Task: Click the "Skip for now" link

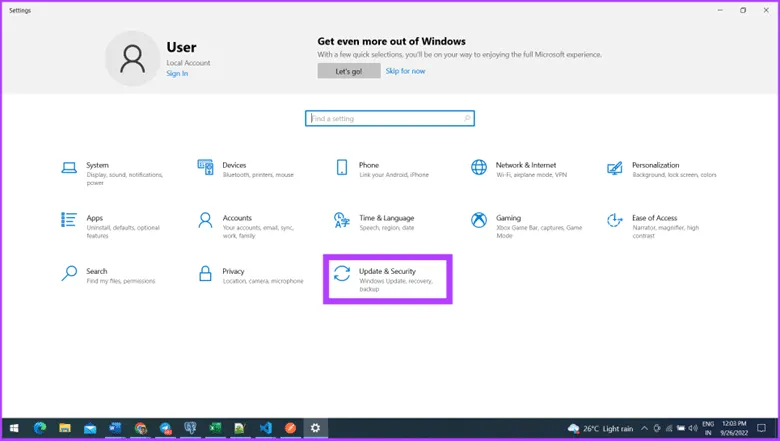Action: (405, 71)
